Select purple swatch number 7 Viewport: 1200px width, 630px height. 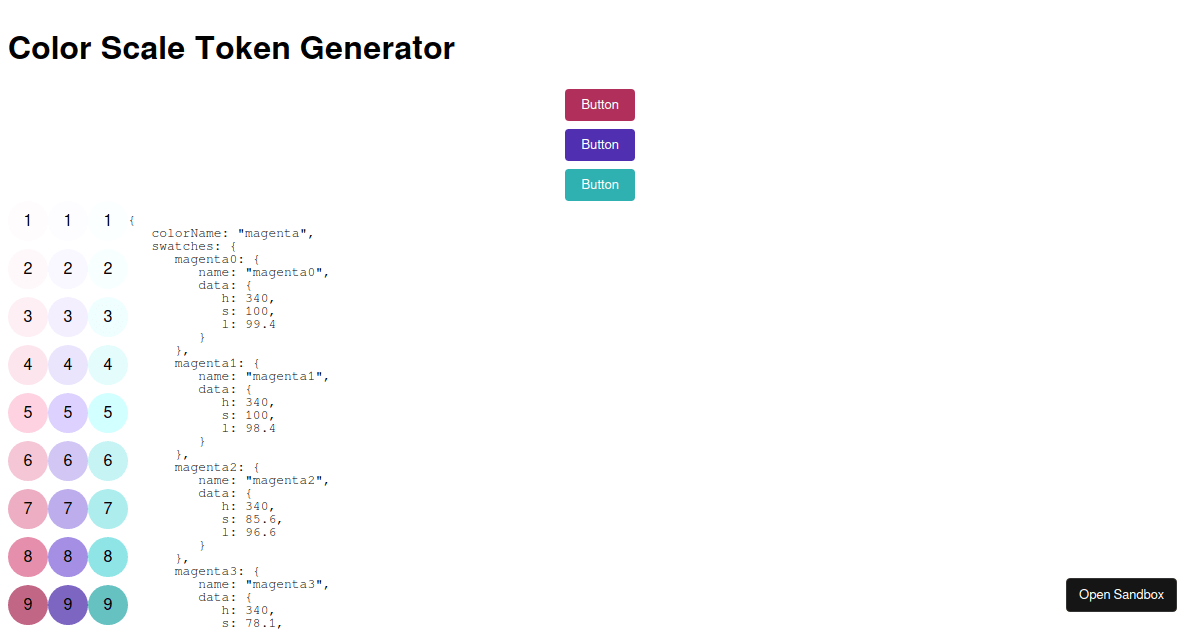click(67, 508)
